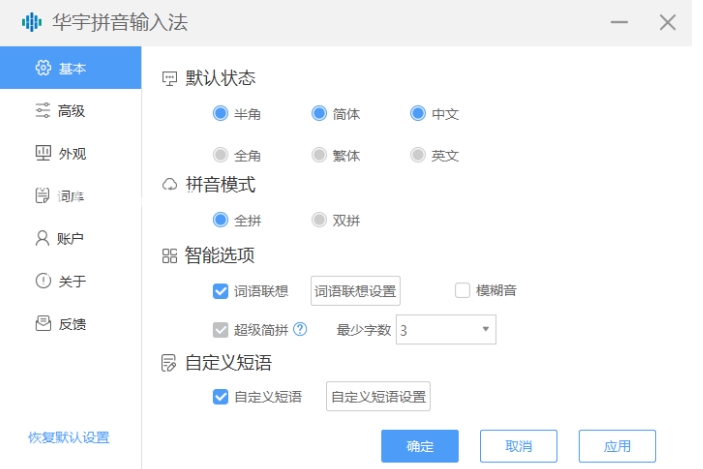
Task: Click the 最少字数 label
Action: [x=364, y=330]
